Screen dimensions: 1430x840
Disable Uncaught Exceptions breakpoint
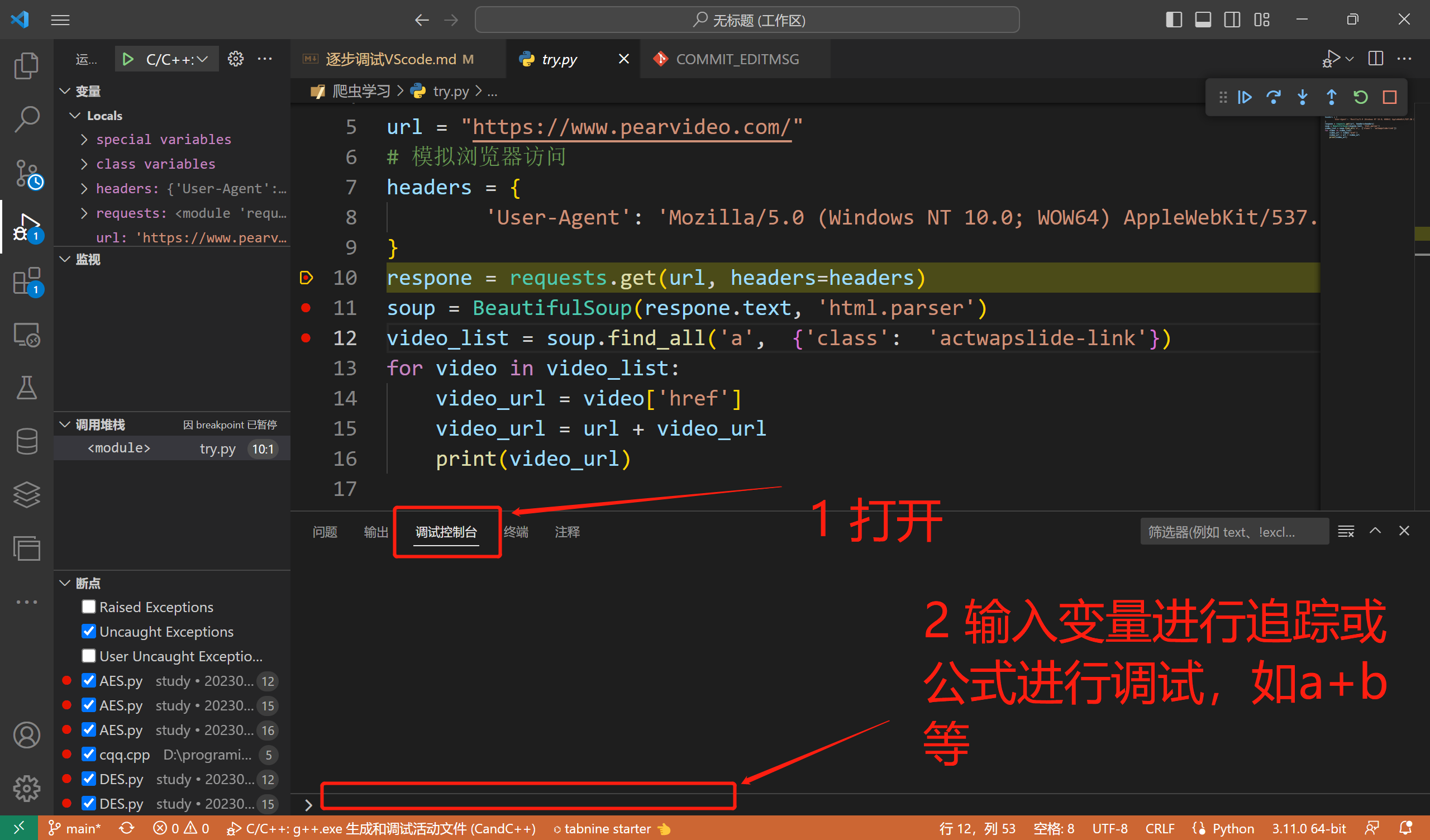pyautogui.click(x=88, y=631)
